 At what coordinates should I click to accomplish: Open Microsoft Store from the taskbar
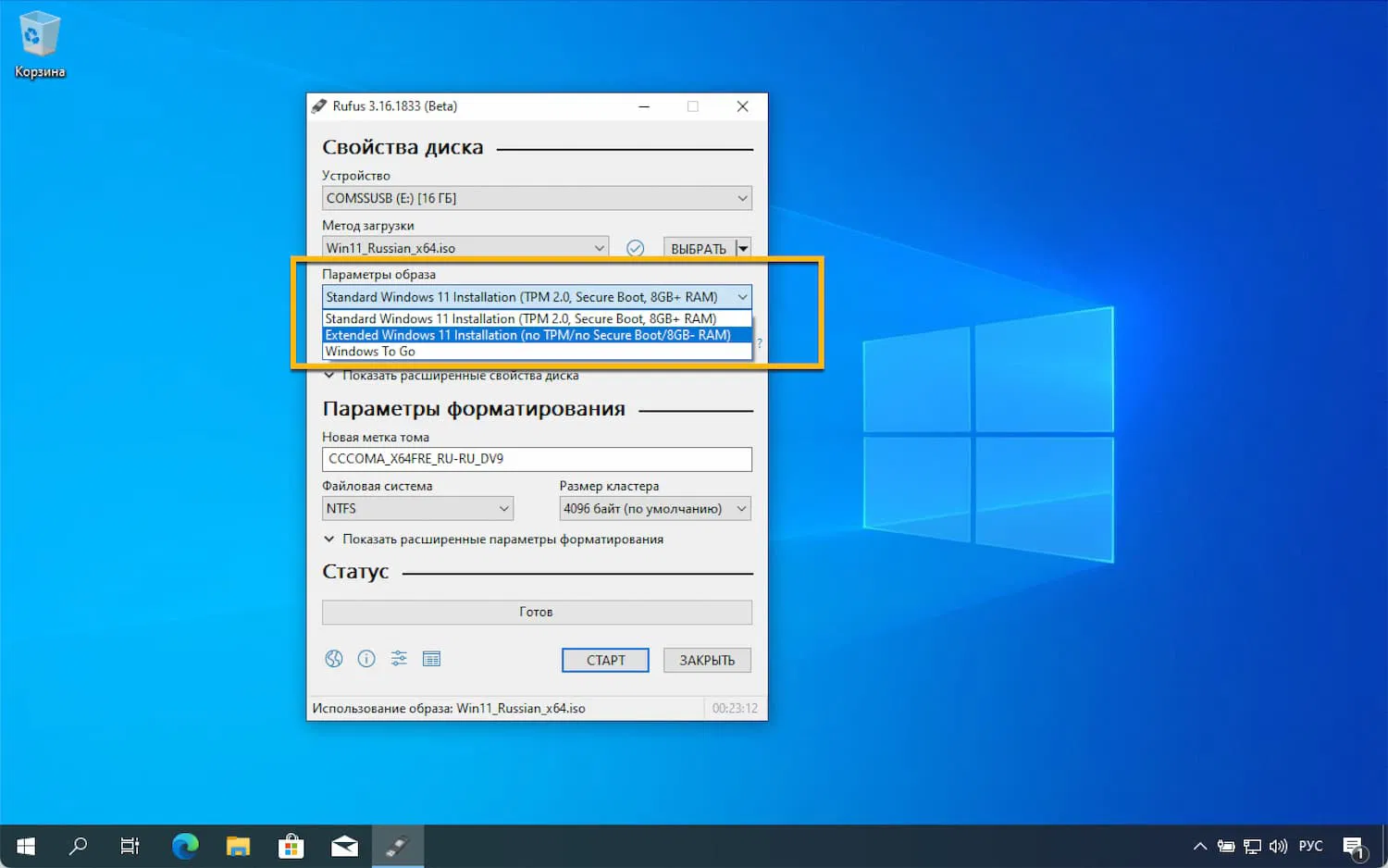(x=291, y=846)
